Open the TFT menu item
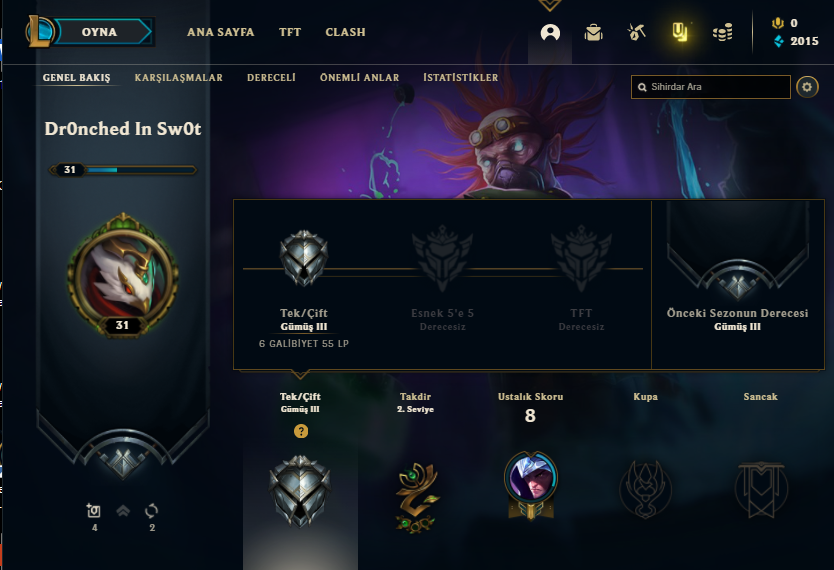Viewport: 834px width, 570px height. coord(290,32)
